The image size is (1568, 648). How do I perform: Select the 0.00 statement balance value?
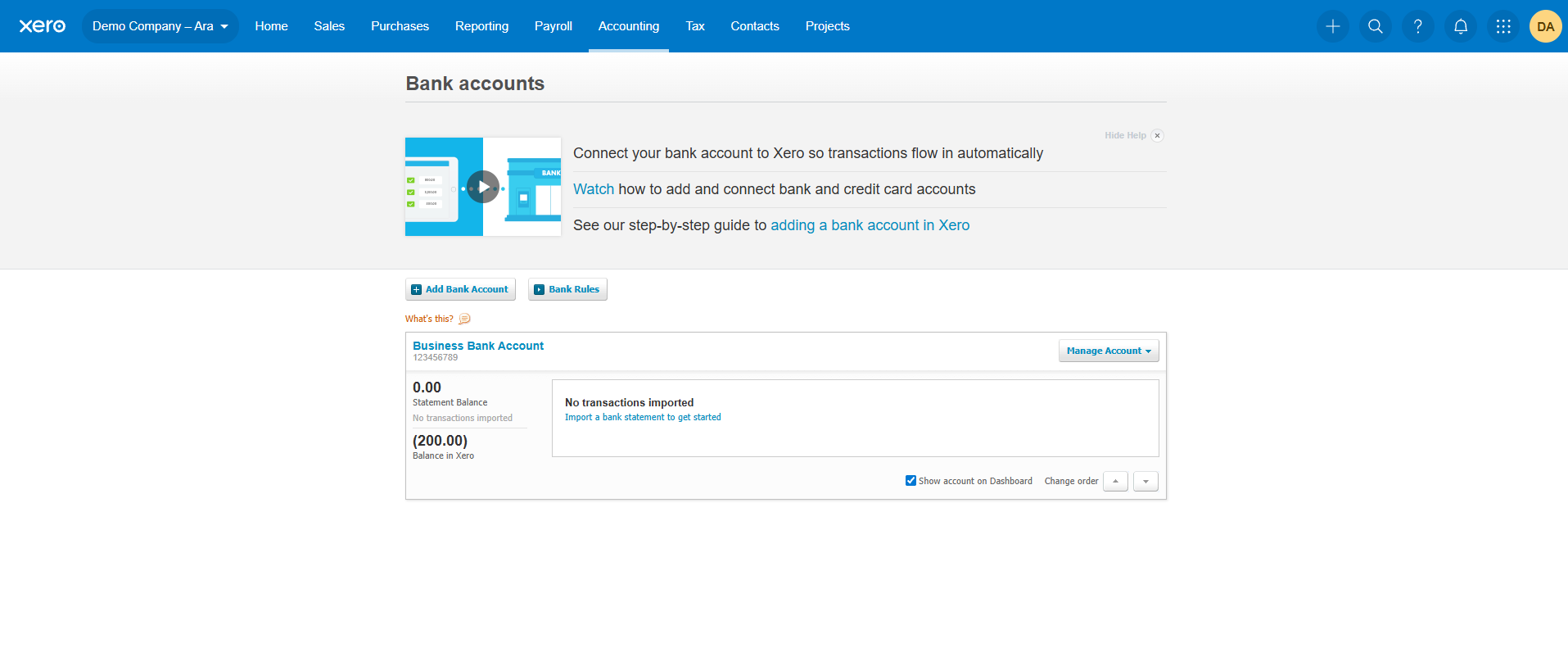click(427, 387)
